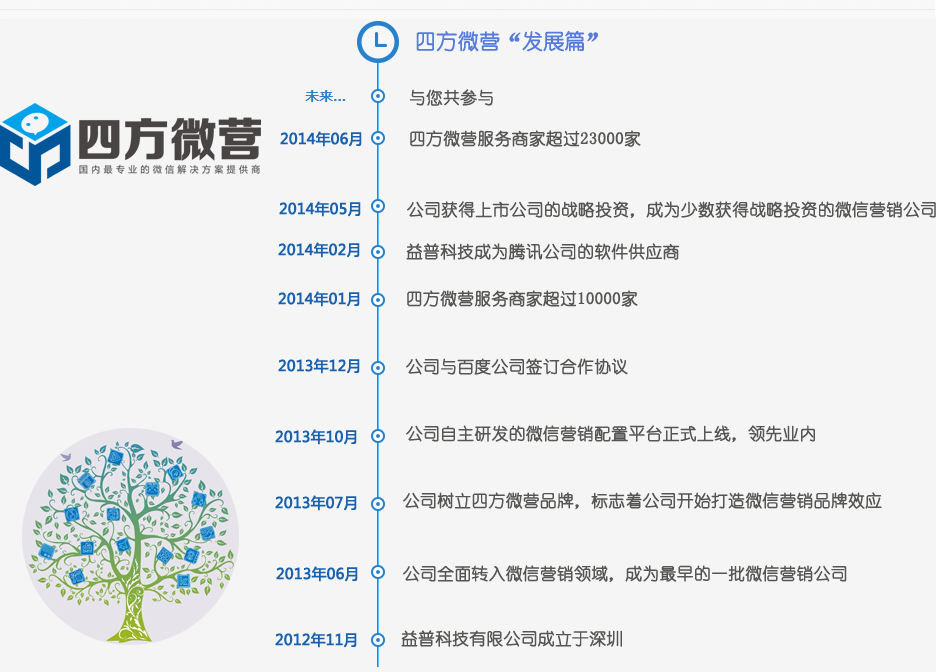The image size is (936, 672).
Task: Click the heading 四方微营“发展篇”
Action: [506, 42]
